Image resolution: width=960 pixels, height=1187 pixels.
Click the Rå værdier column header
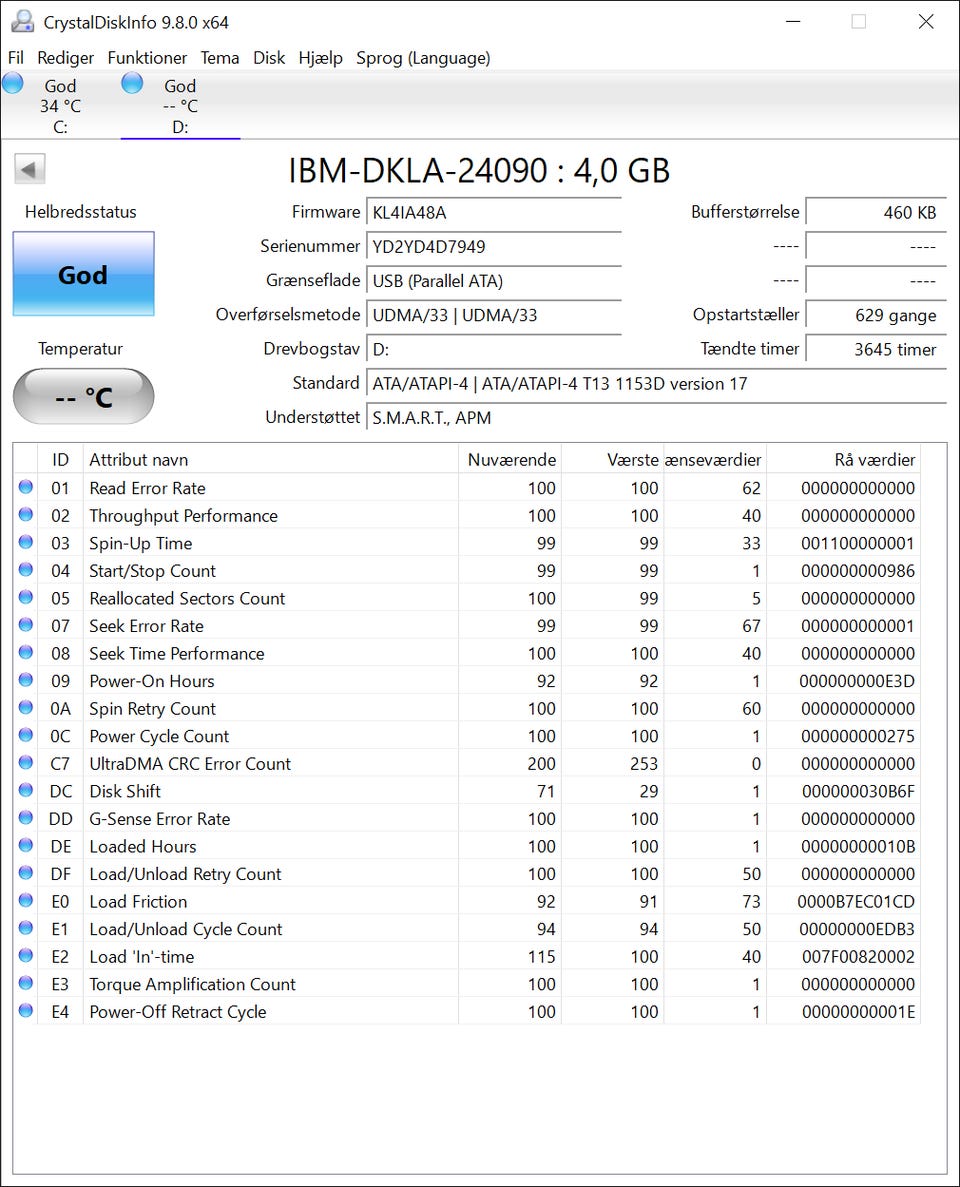pyautogui.click(x=874, y=460)
